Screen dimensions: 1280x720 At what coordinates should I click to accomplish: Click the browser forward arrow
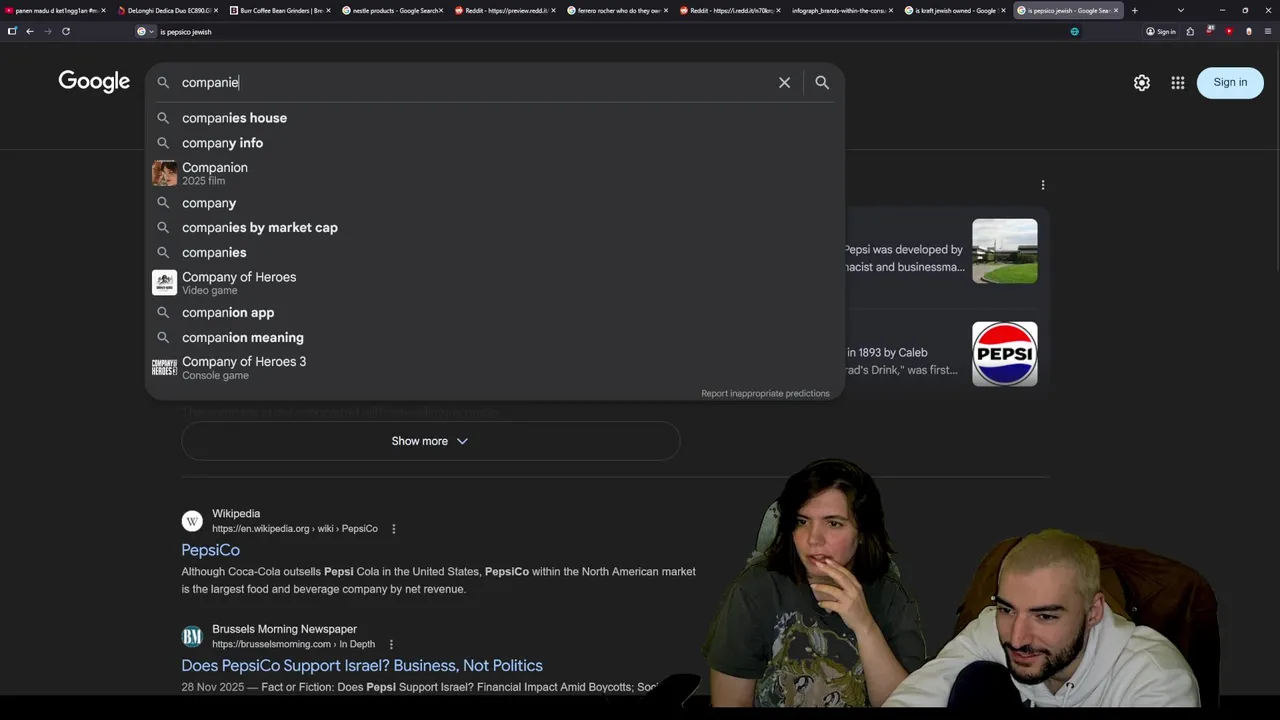[x=47, y=31]
